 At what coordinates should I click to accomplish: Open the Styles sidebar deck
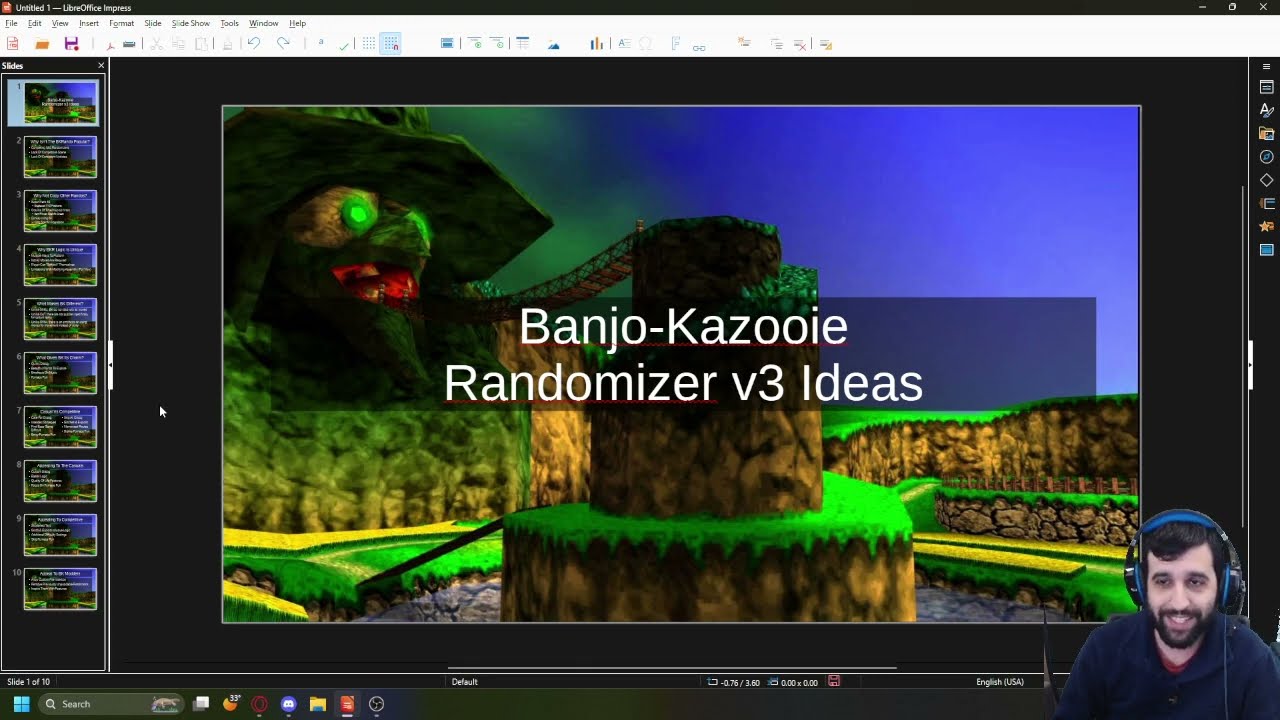1266,110
